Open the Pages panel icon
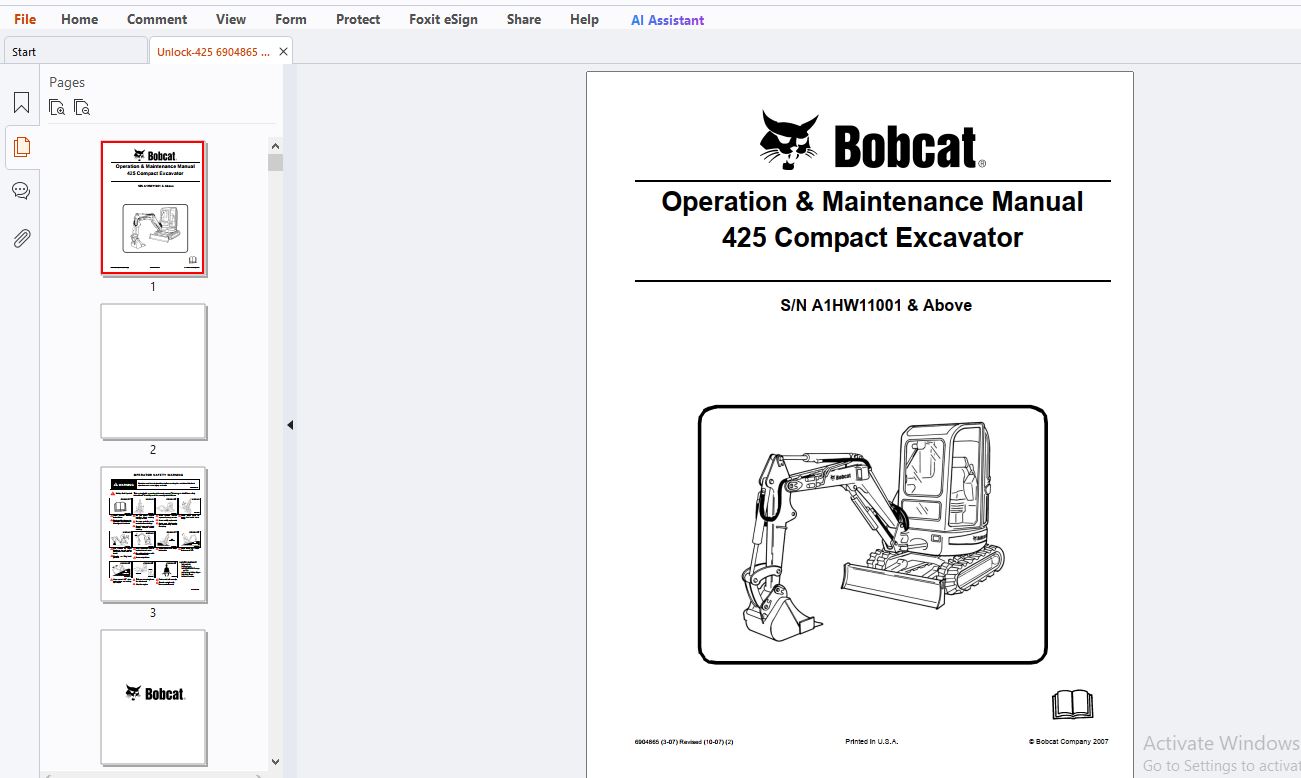This screenshot has width=1301, height=778. click(21, 148)
